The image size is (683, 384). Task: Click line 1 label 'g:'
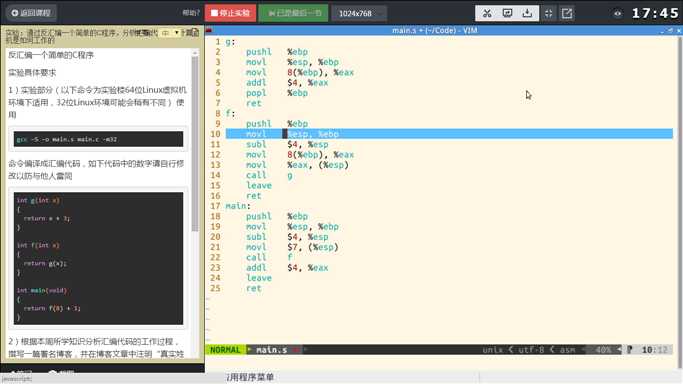230,42
